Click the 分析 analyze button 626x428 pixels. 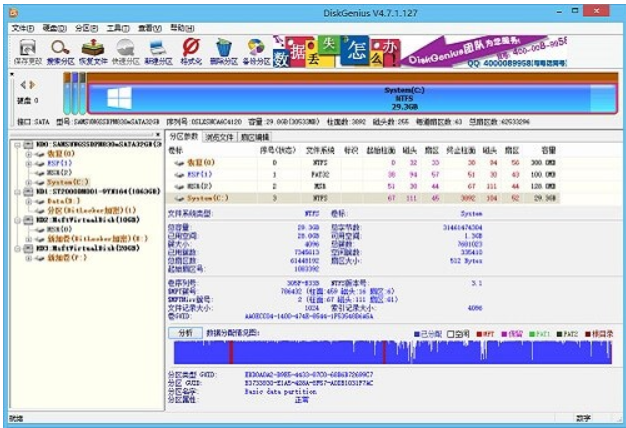pos(185,333)
